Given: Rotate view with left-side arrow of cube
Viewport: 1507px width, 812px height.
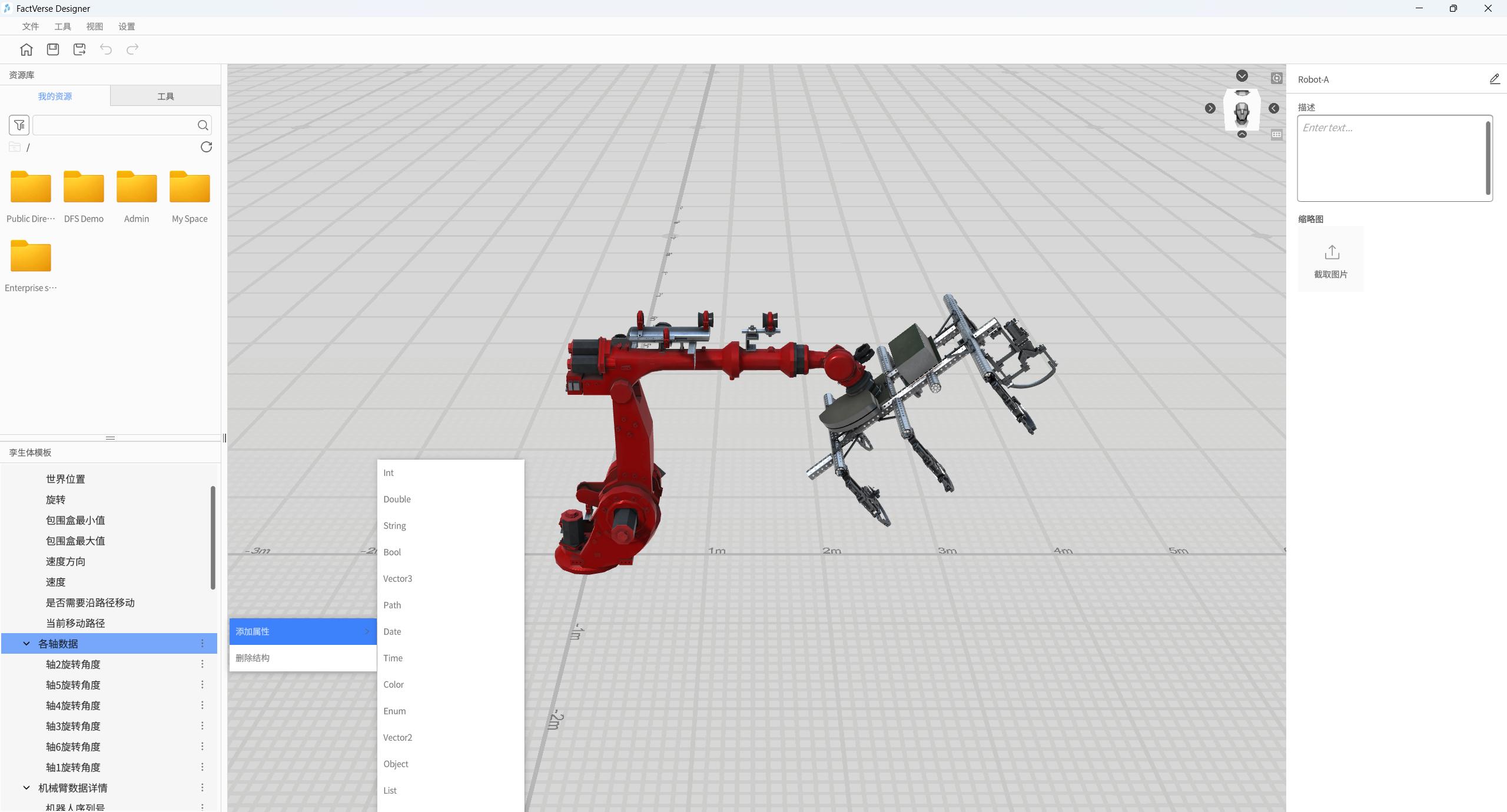Looking at the screenshot, I should point(1210,108).
